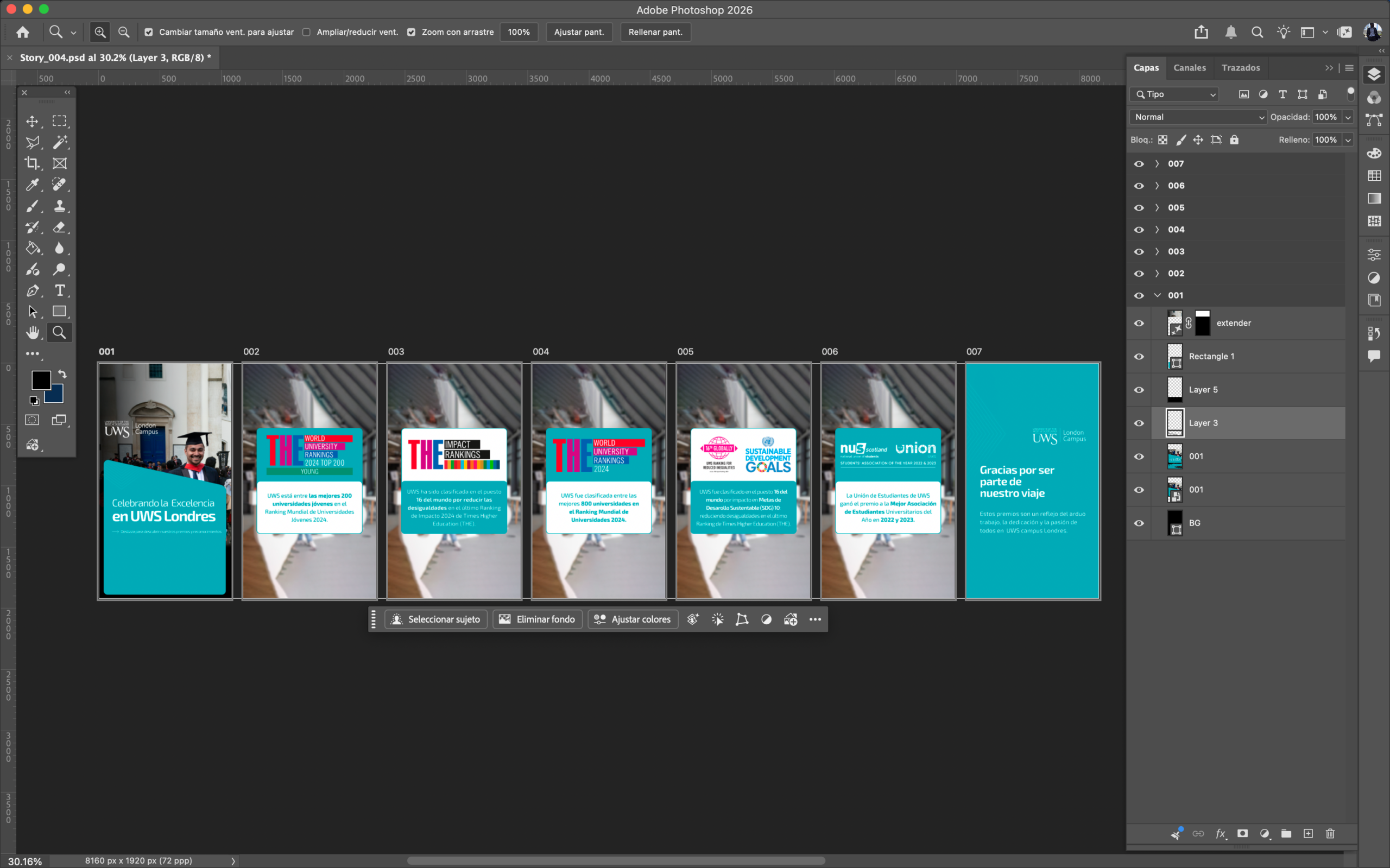Delete layer with trash icon
Image resolution: width=1390 pixels, height=868 pixels.
coord(1330,834)
